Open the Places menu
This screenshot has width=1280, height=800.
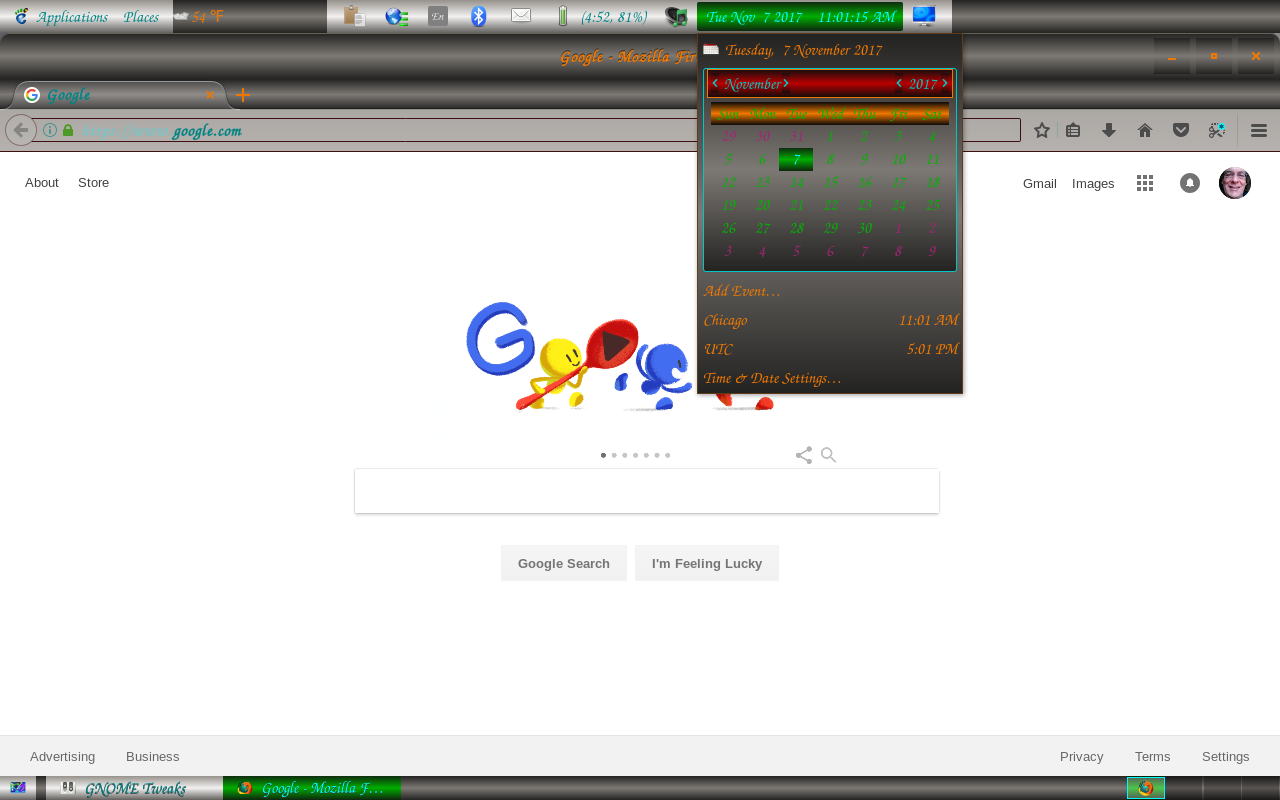coord(141,16)
